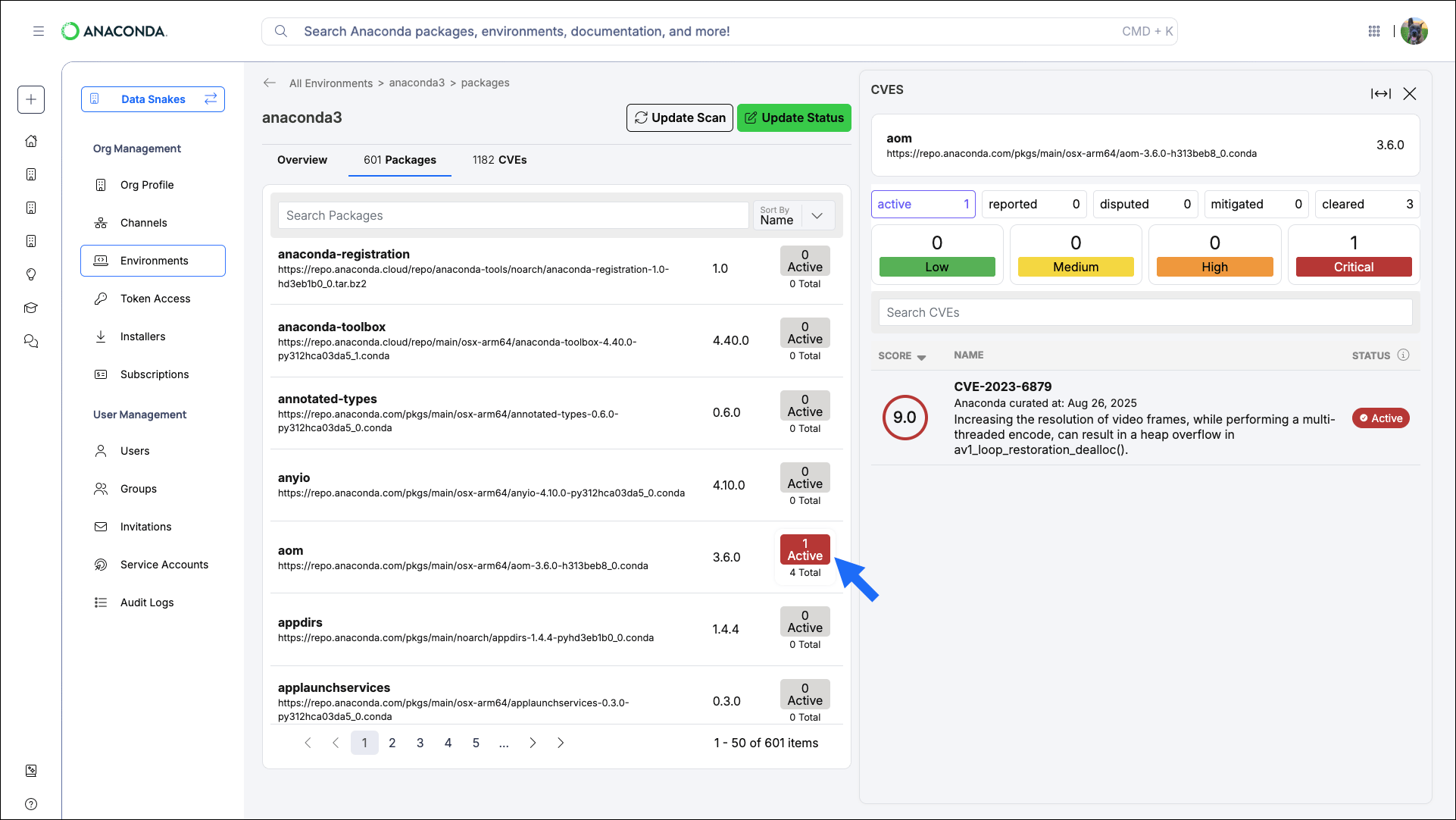Click the appdirs 0 Active badge
This screenshot has height=820, width=1456.
[805, 621]
